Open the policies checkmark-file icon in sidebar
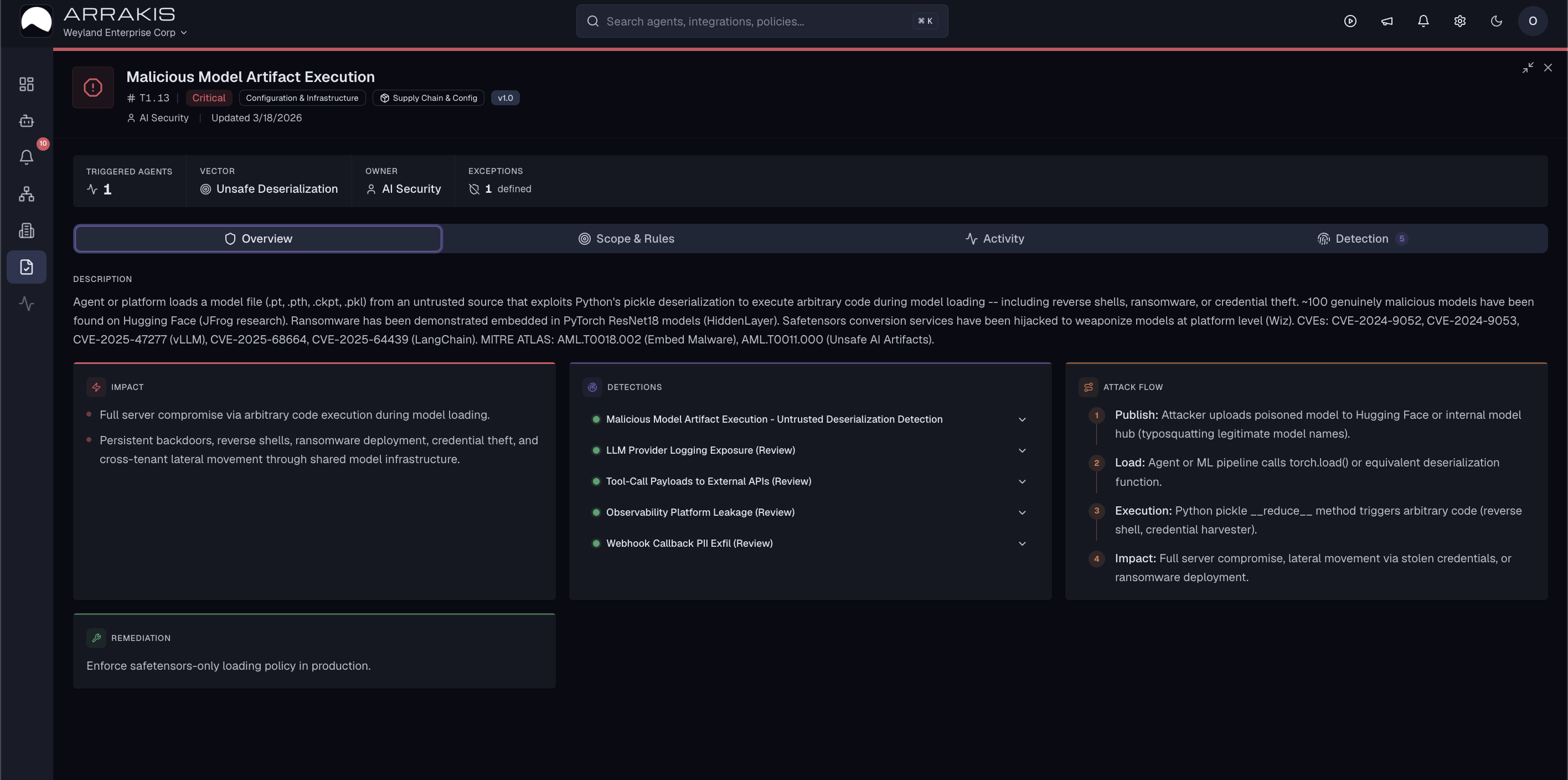1568x780 pixels. coord(26,266)
